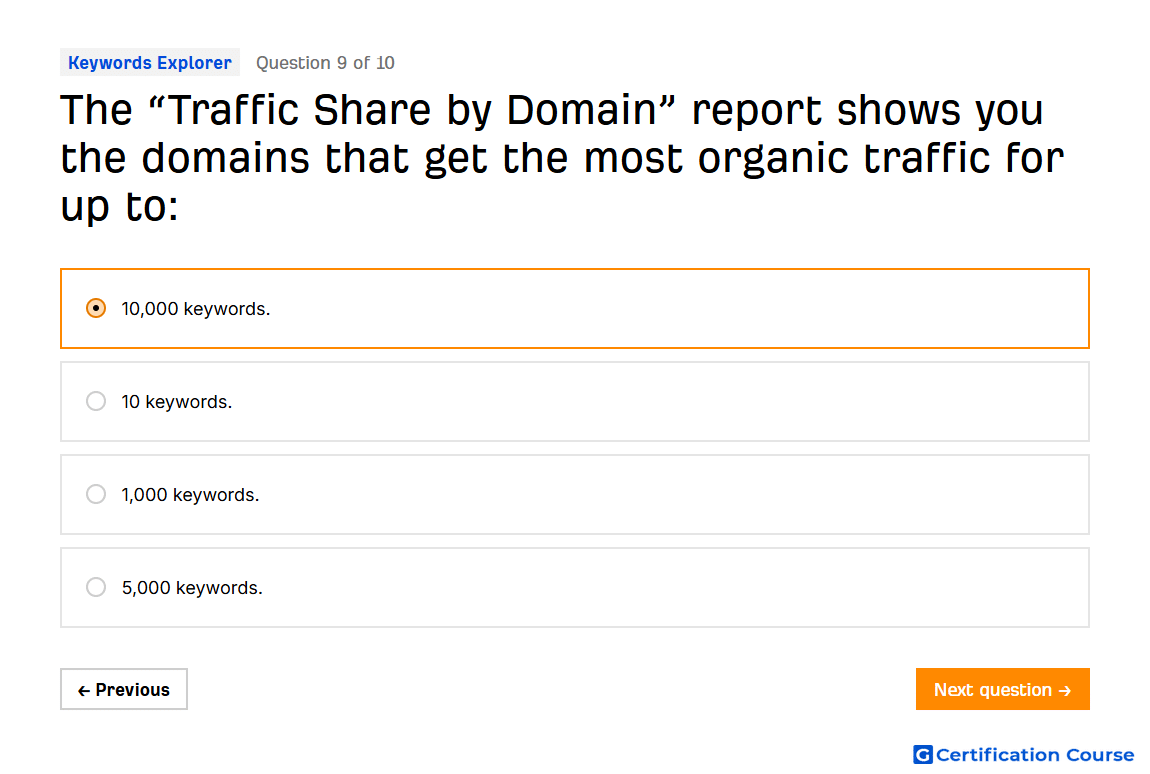Viewport: 1150px width, 774px height.
Task: Click the Certification Course text link
Action: pos(1035,755)
